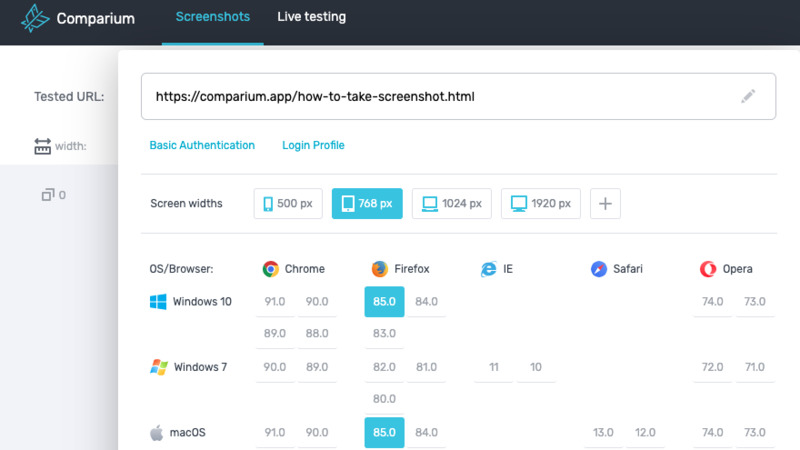Click the Comparium brand name
The image size is (800, 450).
[95, 18]
